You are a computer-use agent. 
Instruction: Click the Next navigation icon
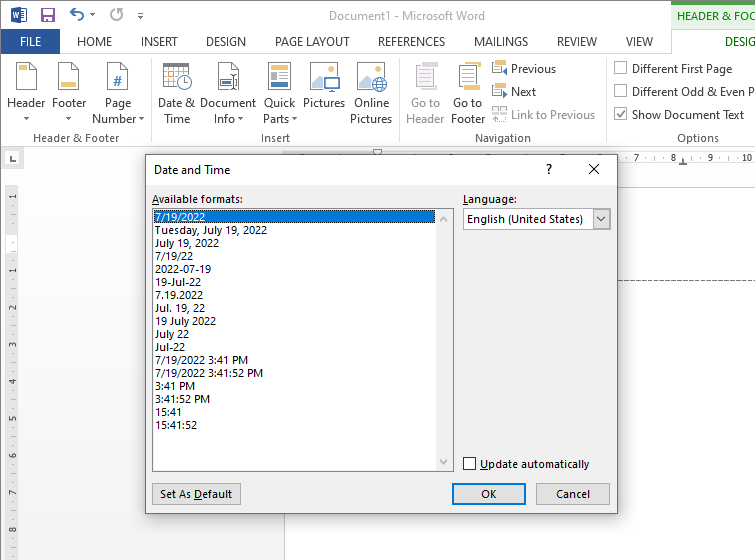pos(500,92)
